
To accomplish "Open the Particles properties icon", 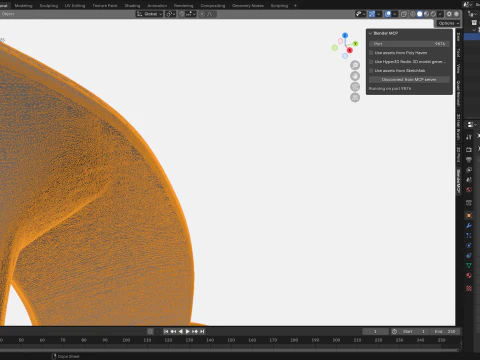I will pos(469,236).
